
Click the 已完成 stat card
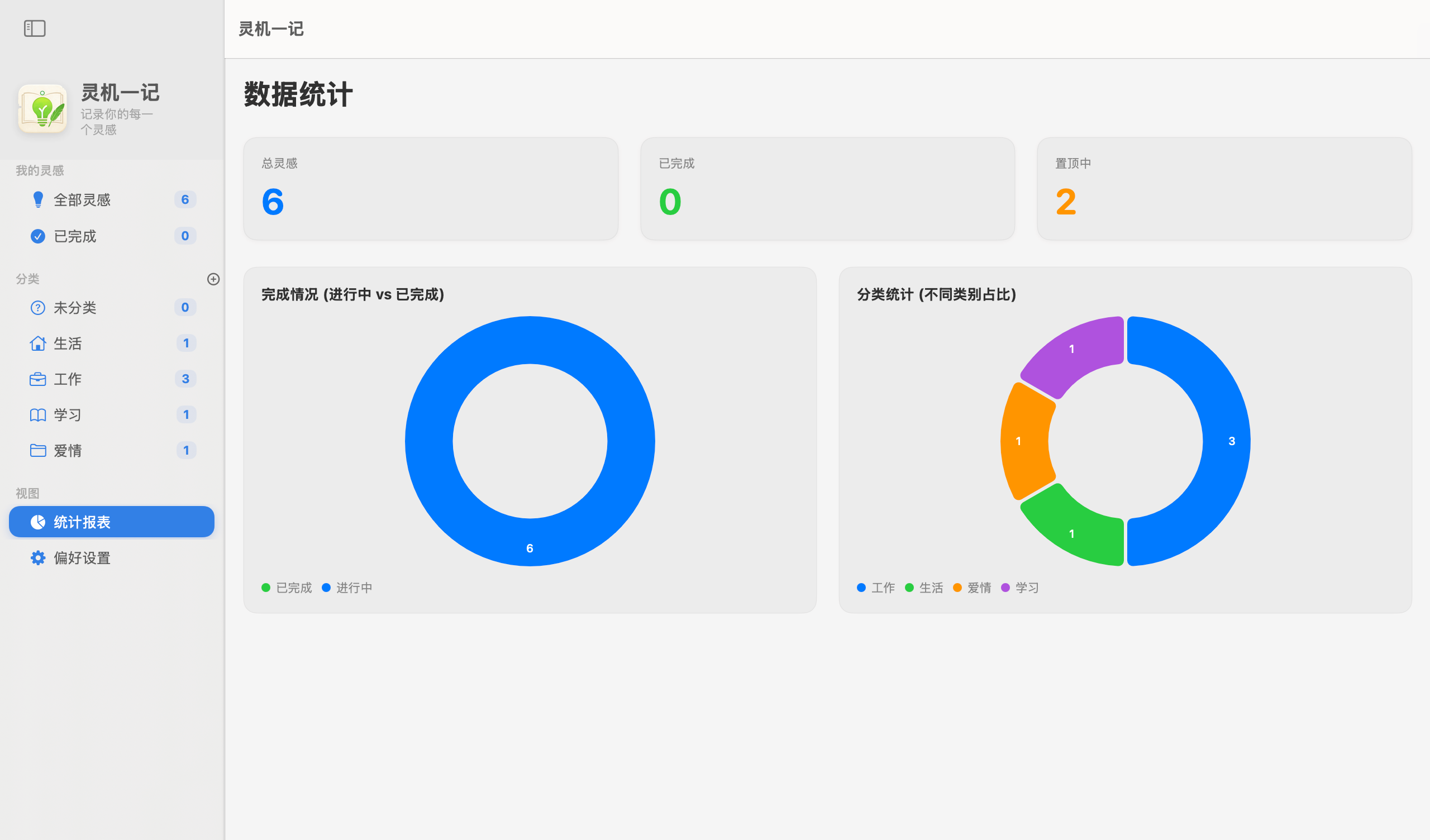pyautogui.click(x=827, y=188)
